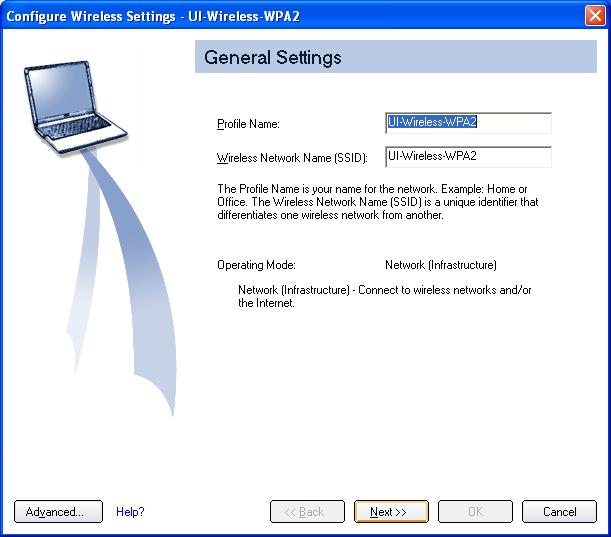Click the Profile Name text field
Screen dimensions: 611x537
468,123
